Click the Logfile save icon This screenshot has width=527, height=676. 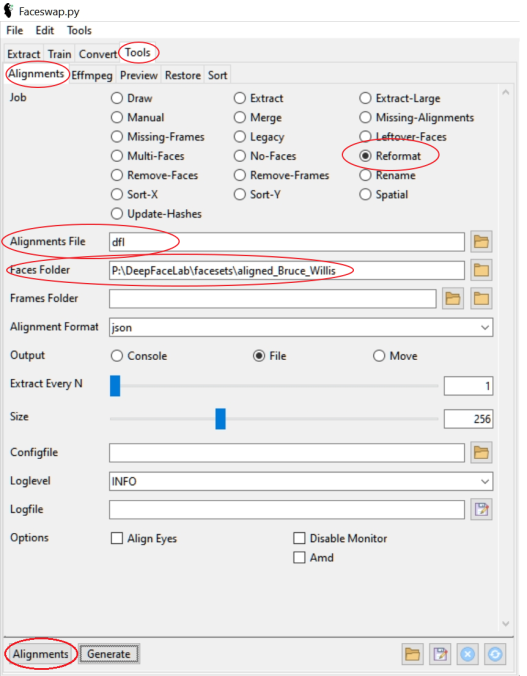tap(481, 510)
